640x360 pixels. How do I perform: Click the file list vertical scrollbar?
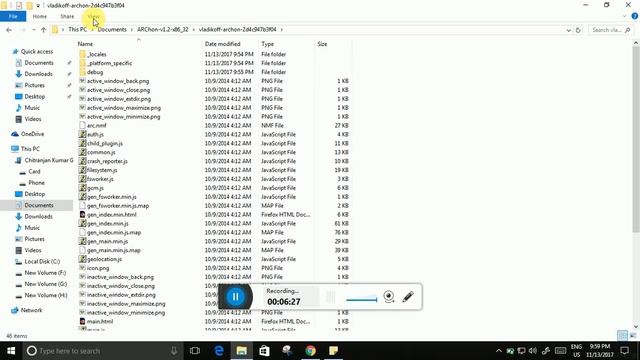(x=636, y=140)
